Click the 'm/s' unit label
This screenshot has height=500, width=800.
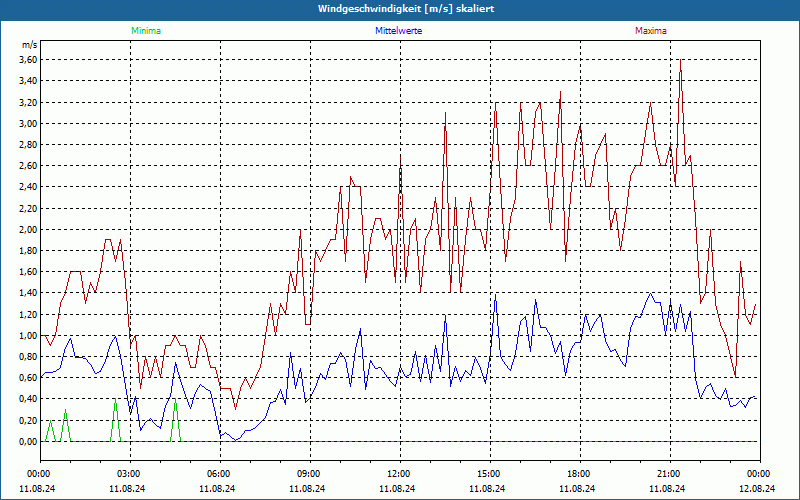tap(29, 45)
